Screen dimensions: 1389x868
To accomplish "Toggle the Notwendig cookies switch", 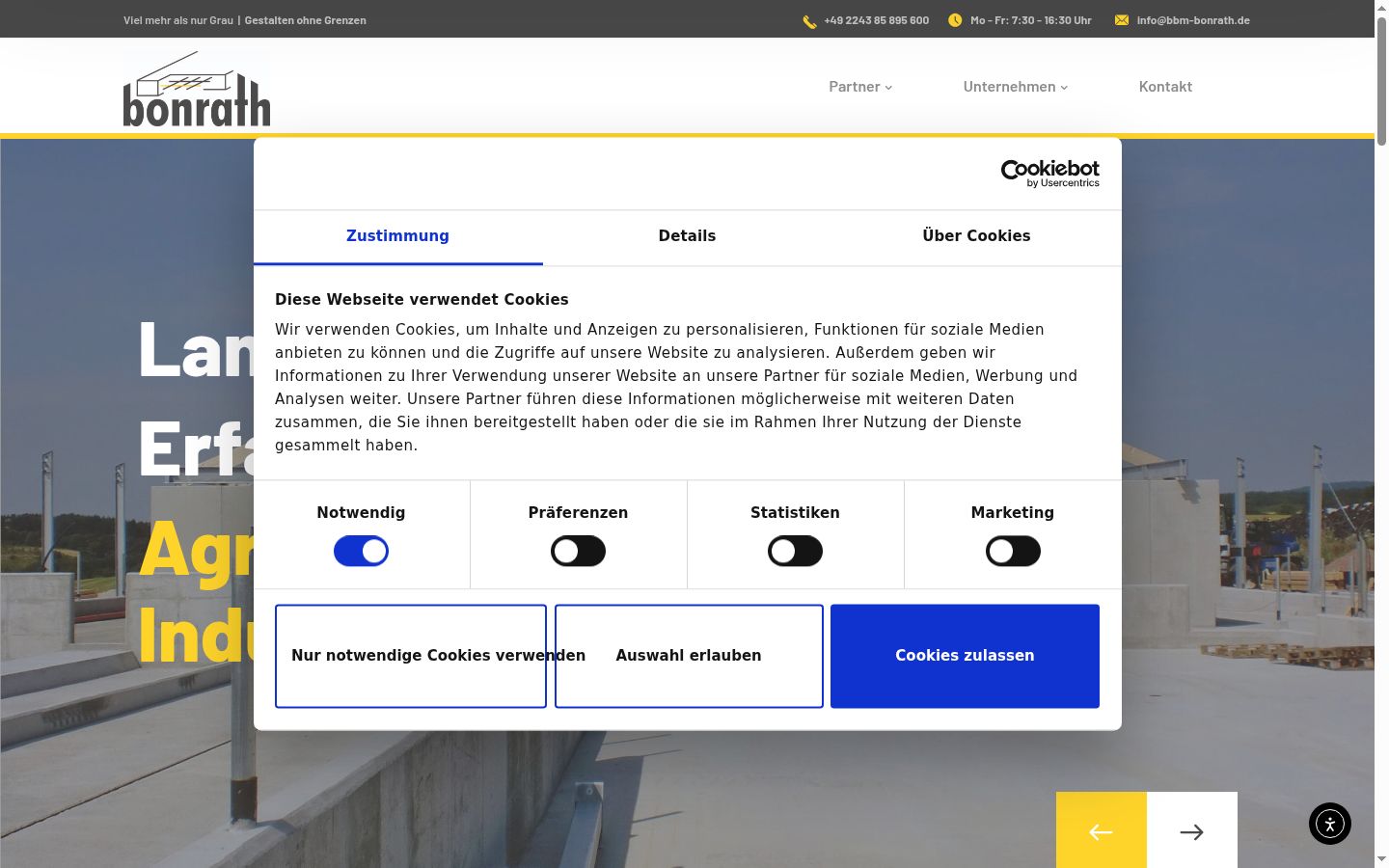I will [361, 552].
